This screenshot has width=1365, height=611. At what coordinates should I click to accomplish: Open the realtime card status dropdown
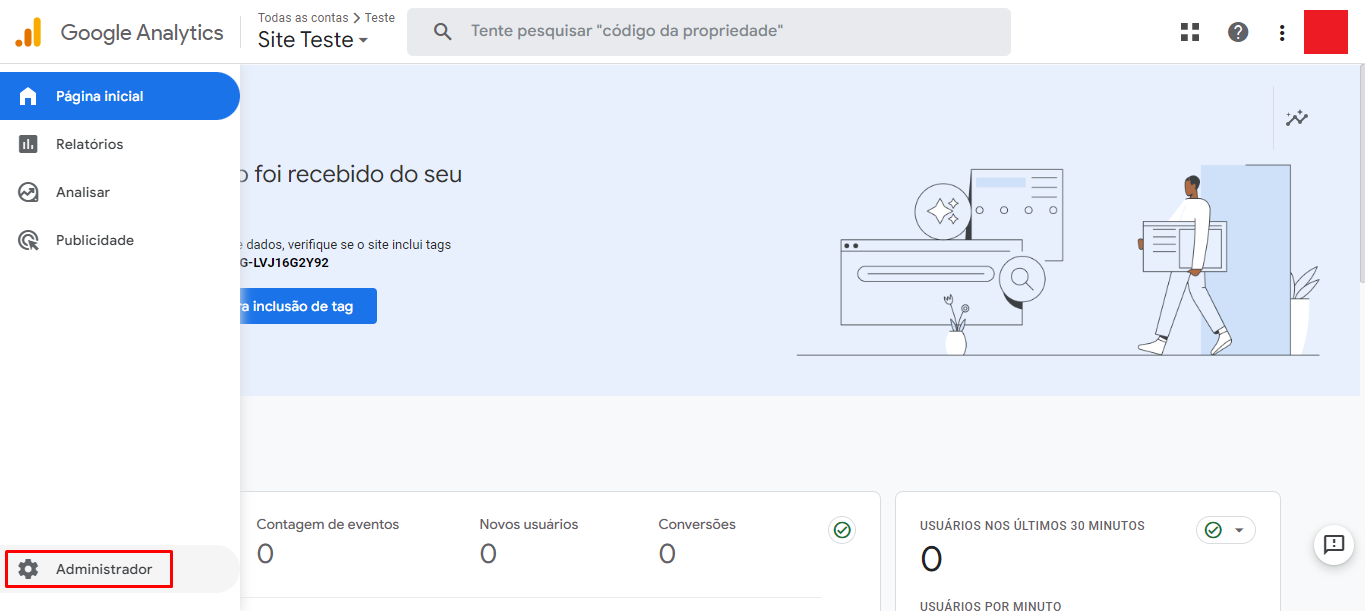[x=1226, y=530]
